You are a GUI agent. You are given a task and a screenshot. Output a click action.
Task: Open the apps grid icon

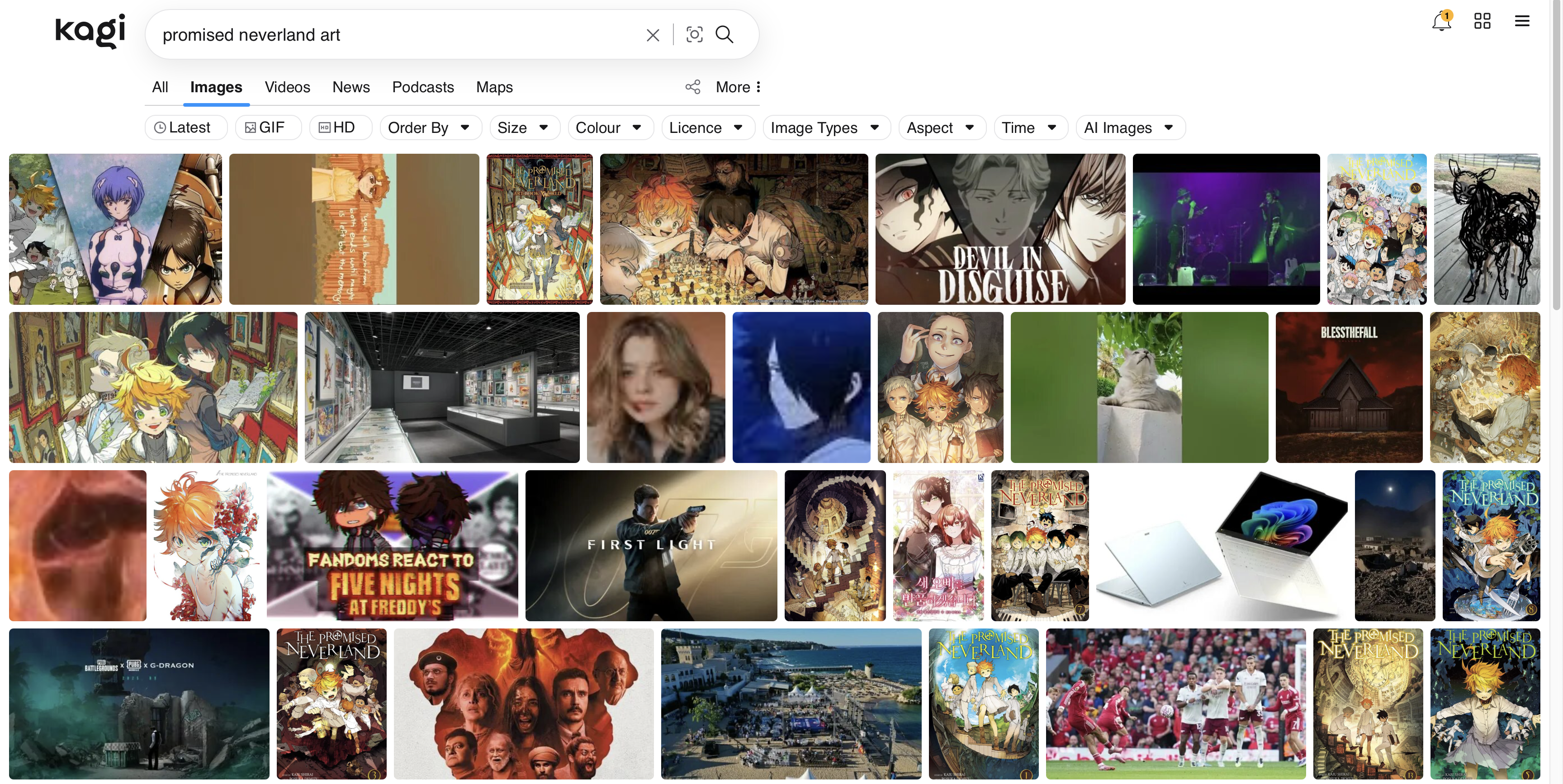(x=1482, y=21)
